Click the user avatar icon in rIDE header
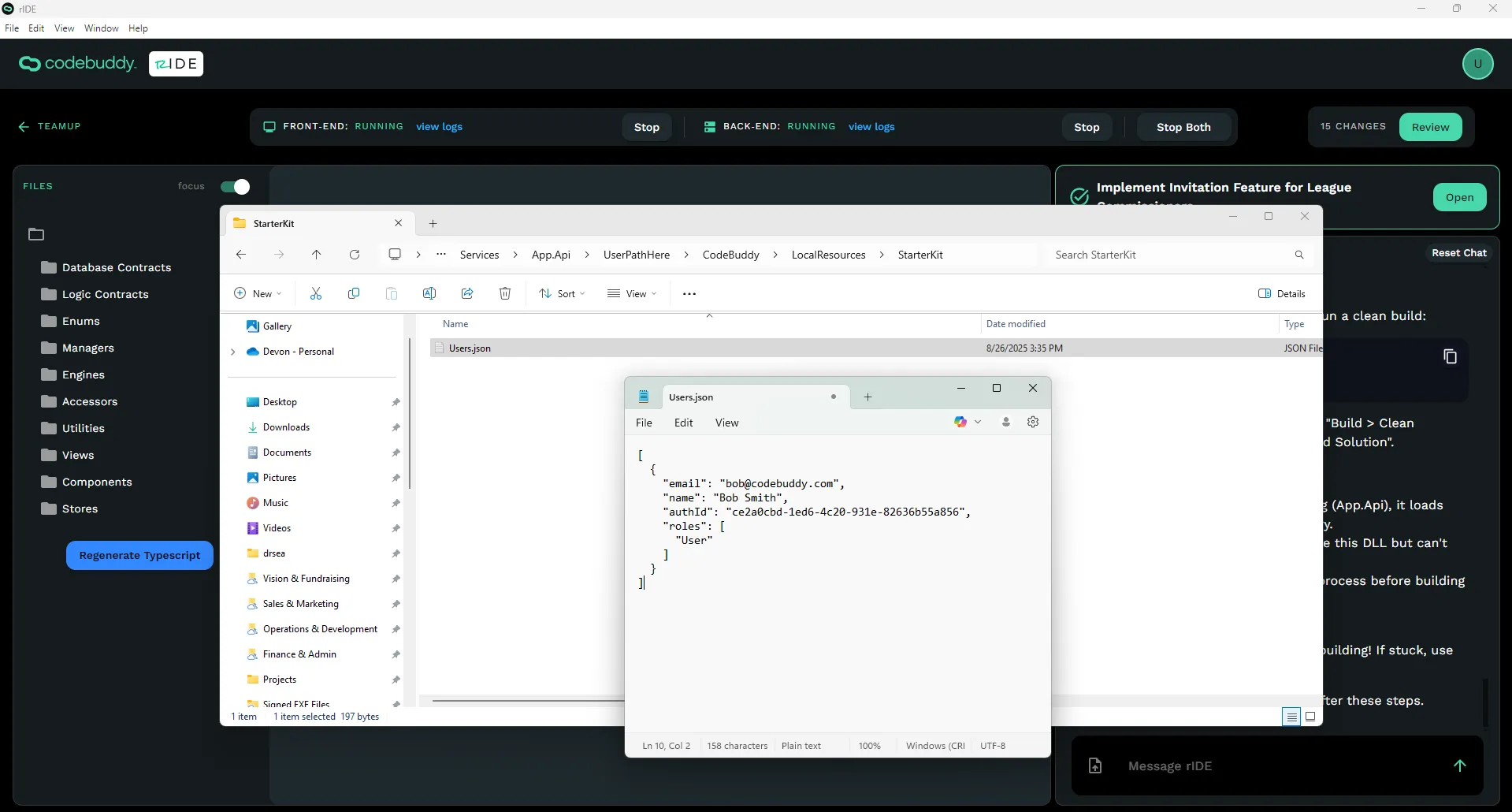 pyautogui.click(x=1477, y=64)
